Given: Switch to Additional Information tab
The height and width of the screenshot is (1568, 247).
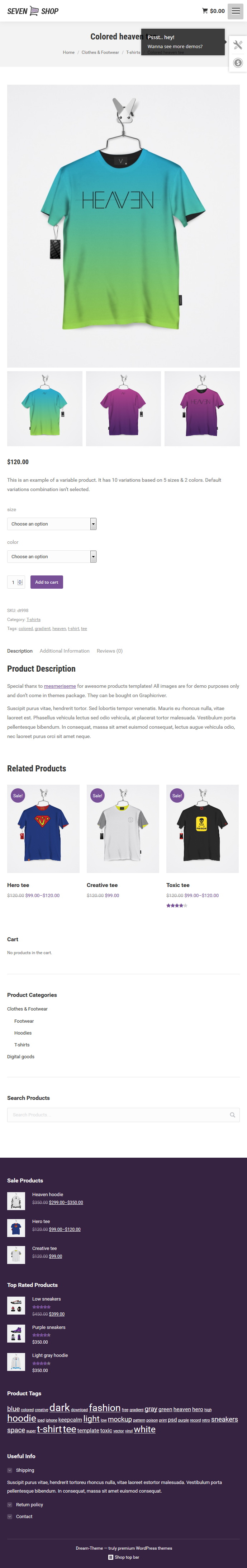Looking at the screenshot, I should (65, 651).
